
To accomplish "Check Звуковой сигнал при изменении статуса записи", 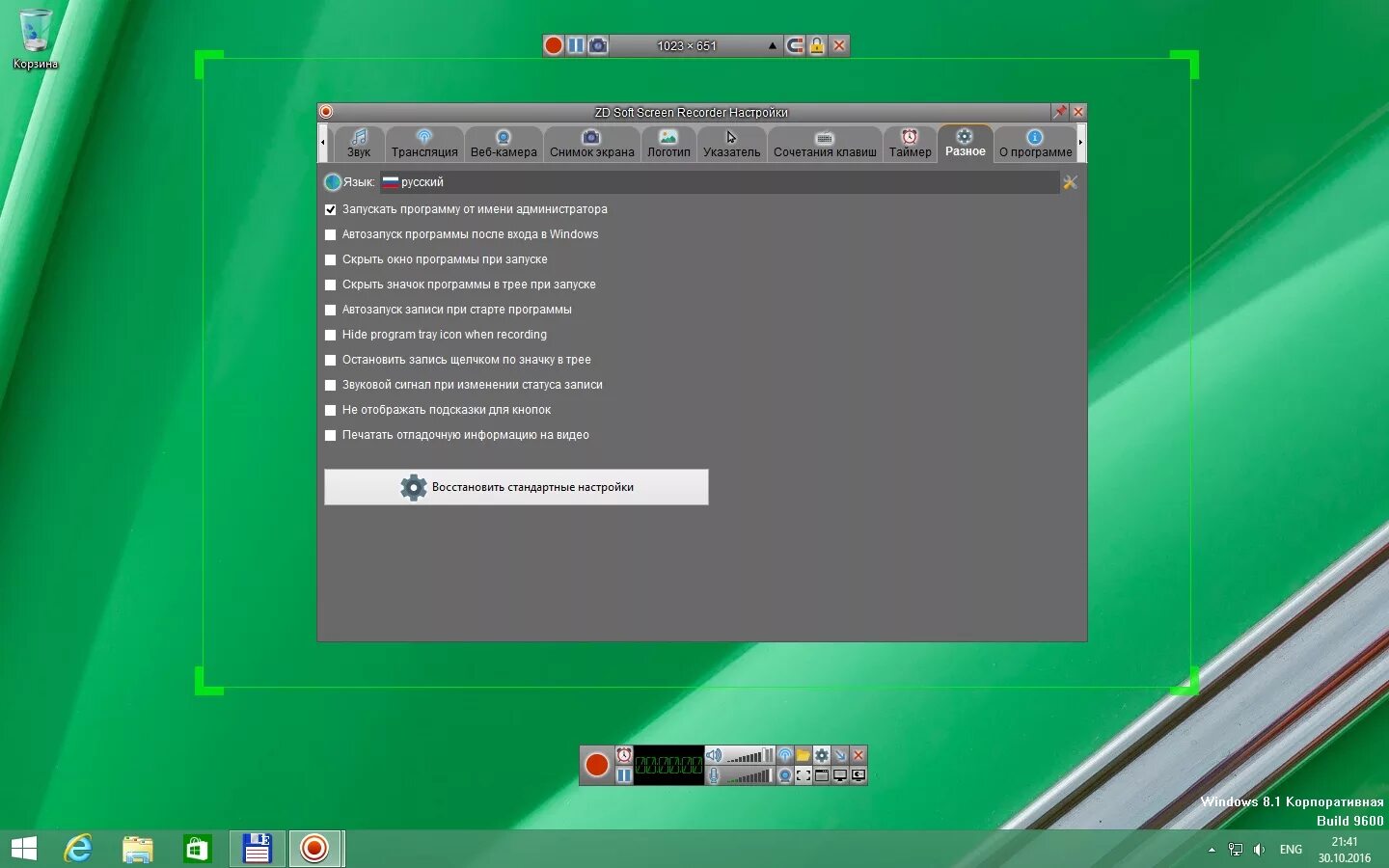I will coord(330,385).
